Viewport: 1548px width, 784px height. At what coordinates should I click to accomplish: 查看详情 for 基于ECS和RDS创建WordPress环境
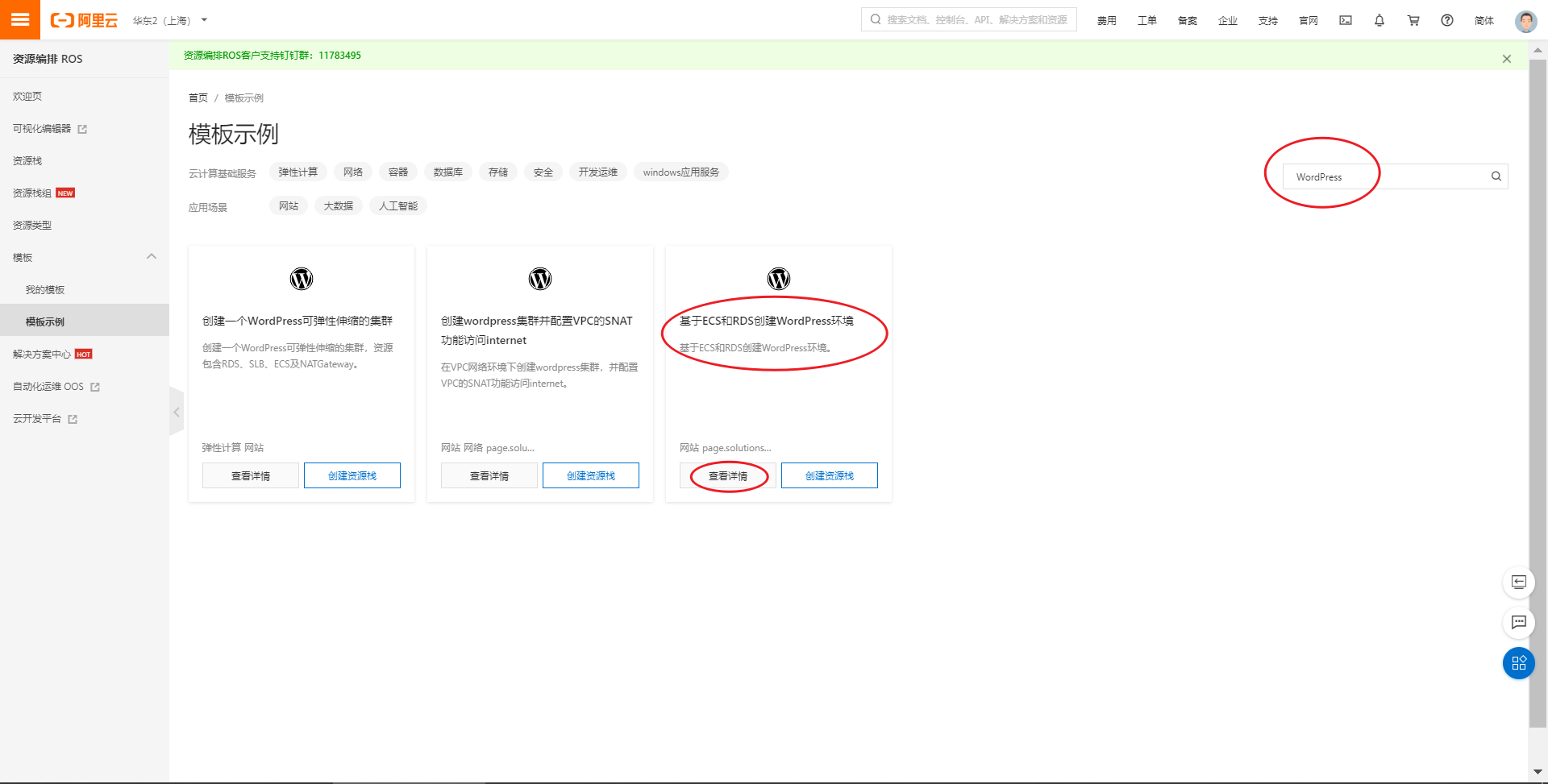click(728, 475)
